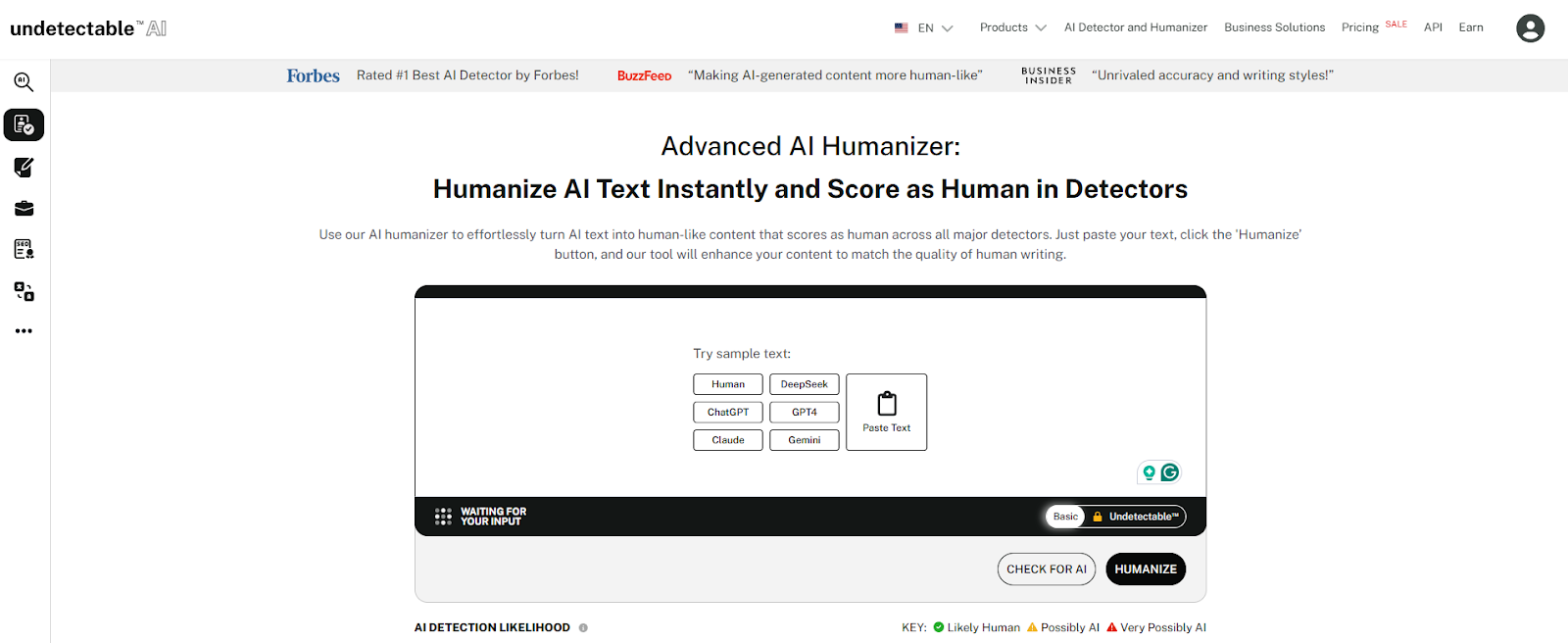Click the Very Possibly AI key label
This screenshot has height=643, width=1568.
[x=1163, y=628]
